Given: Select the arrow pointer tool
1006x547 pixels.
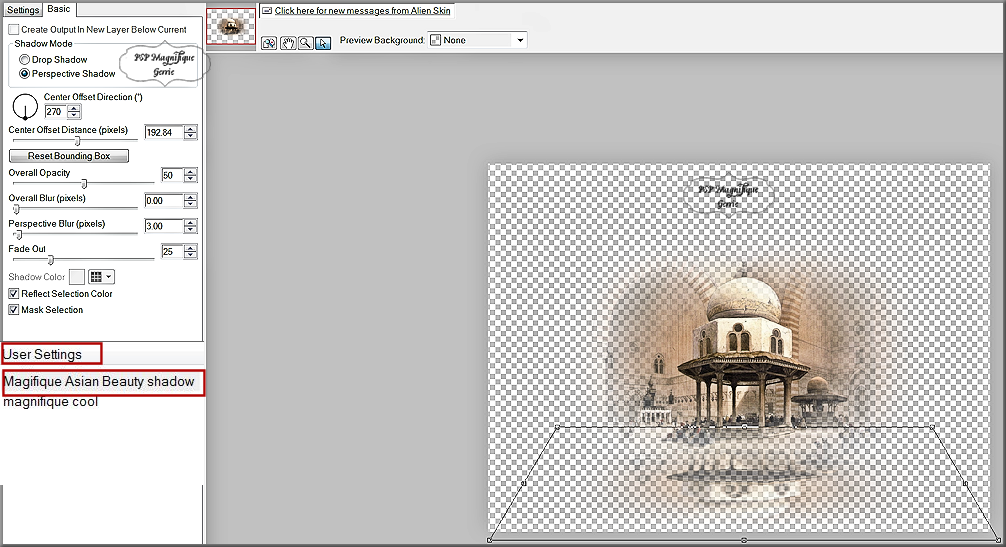Looking at the screenshot, I should (x=322, y=42).
